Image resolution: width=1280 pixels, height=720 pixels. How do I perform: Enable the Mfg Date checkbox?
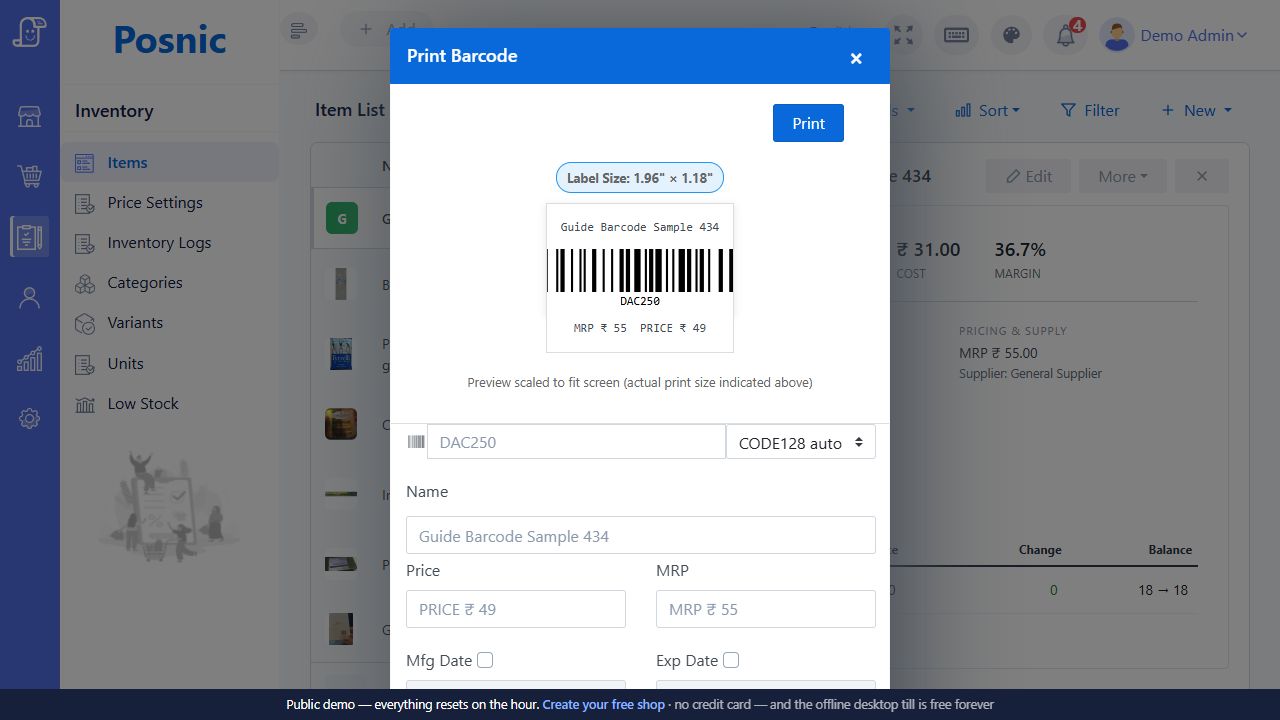[485, 660]
